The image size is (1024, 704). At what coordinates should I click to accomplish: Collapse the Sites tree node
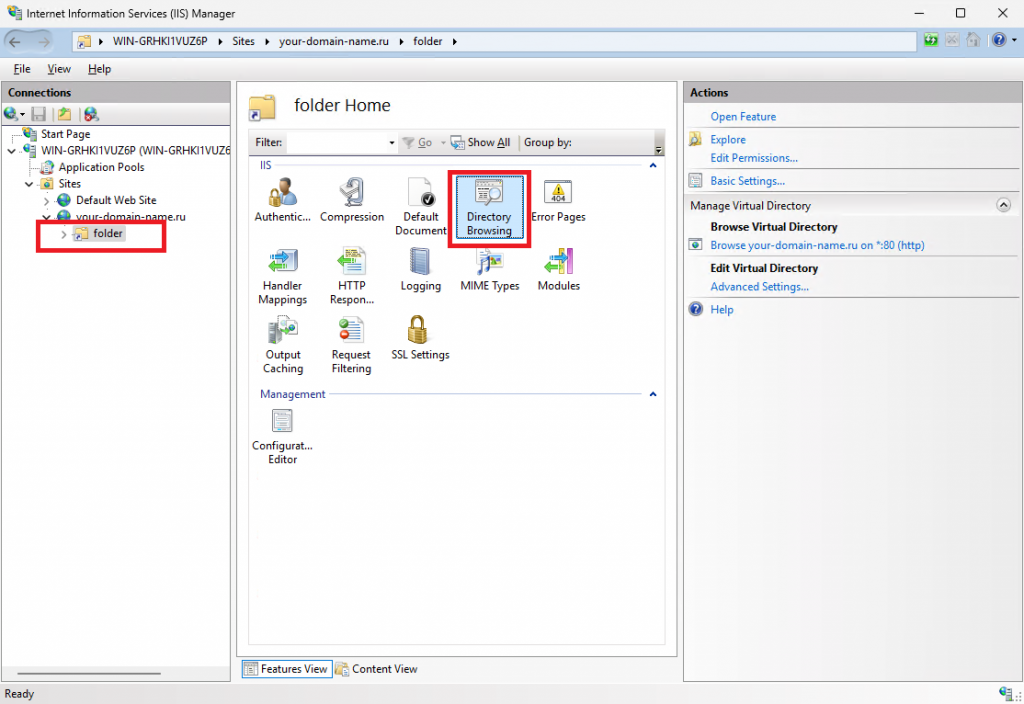(29, 184)
